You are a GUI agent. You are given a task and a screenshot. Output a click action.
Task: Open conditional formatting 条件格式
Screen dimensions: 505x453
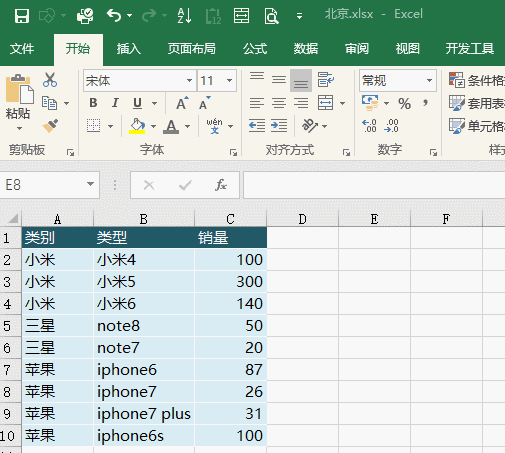(x=476, y=80)
